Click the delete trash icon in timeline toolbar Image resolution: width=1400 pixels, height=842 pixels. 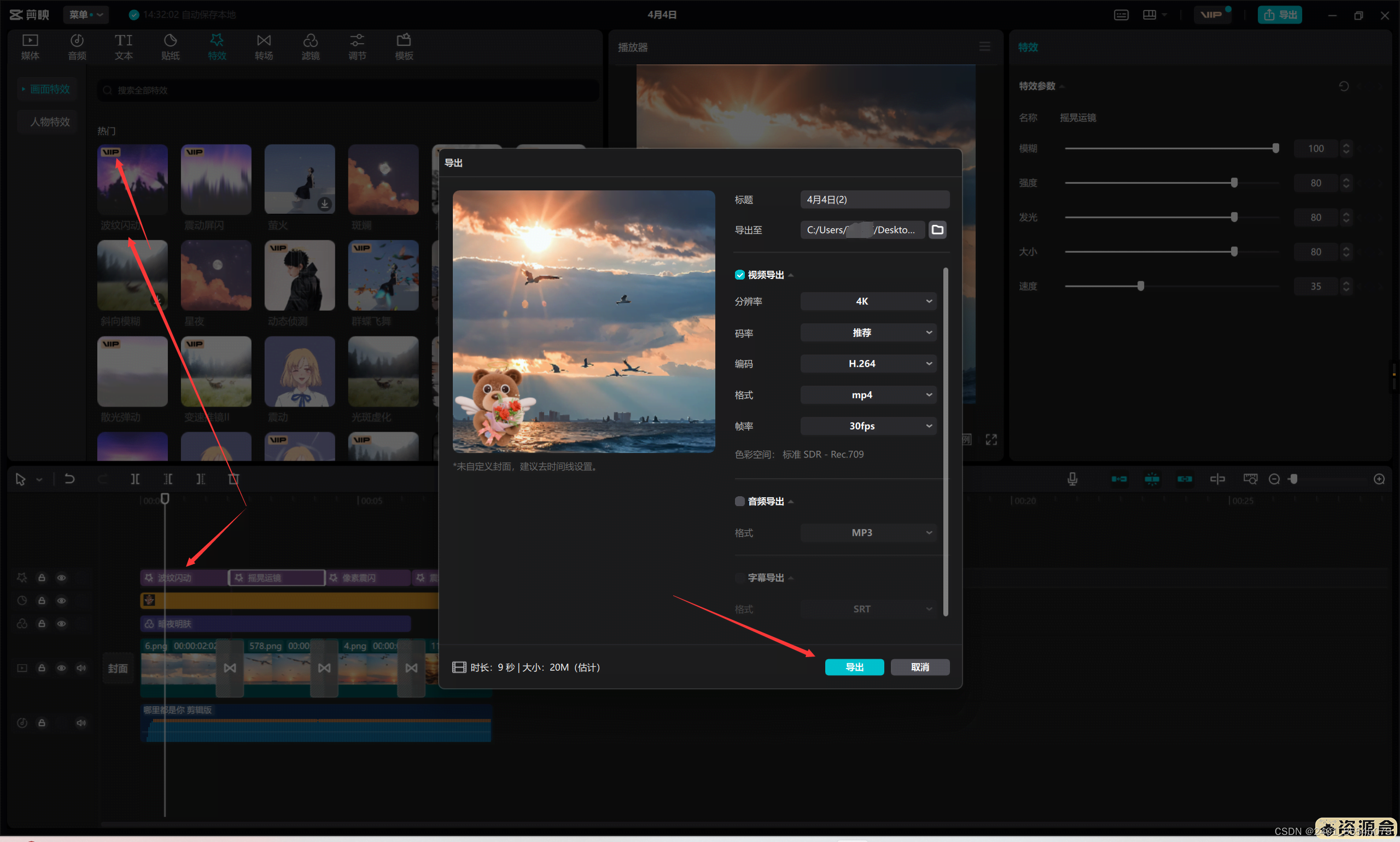(x=234, y=479)
